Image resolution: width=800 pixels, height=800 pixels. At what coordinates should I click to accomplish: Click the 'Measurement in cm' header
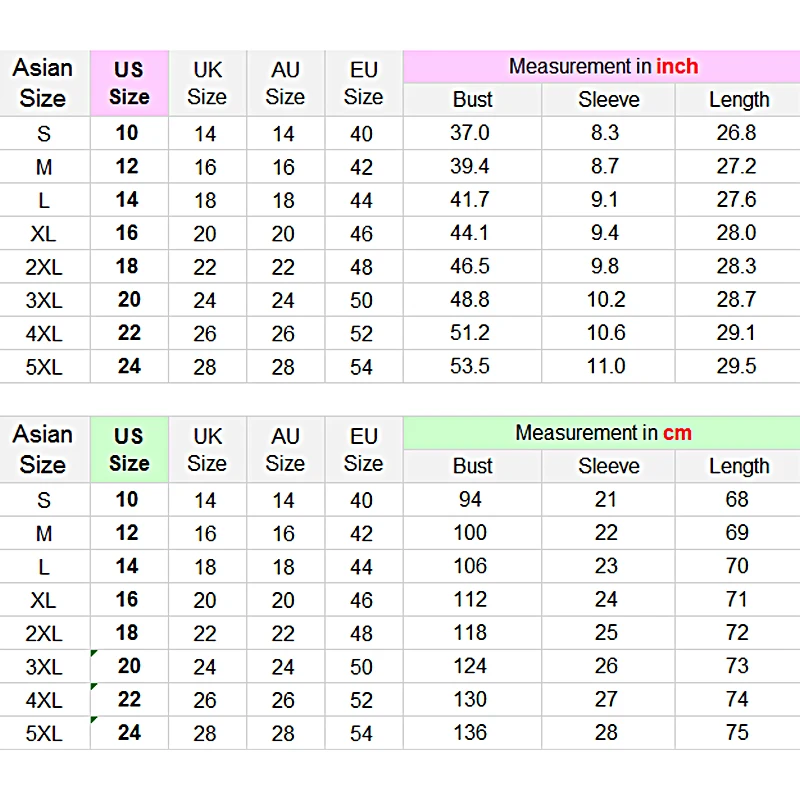tap(603, 433)
